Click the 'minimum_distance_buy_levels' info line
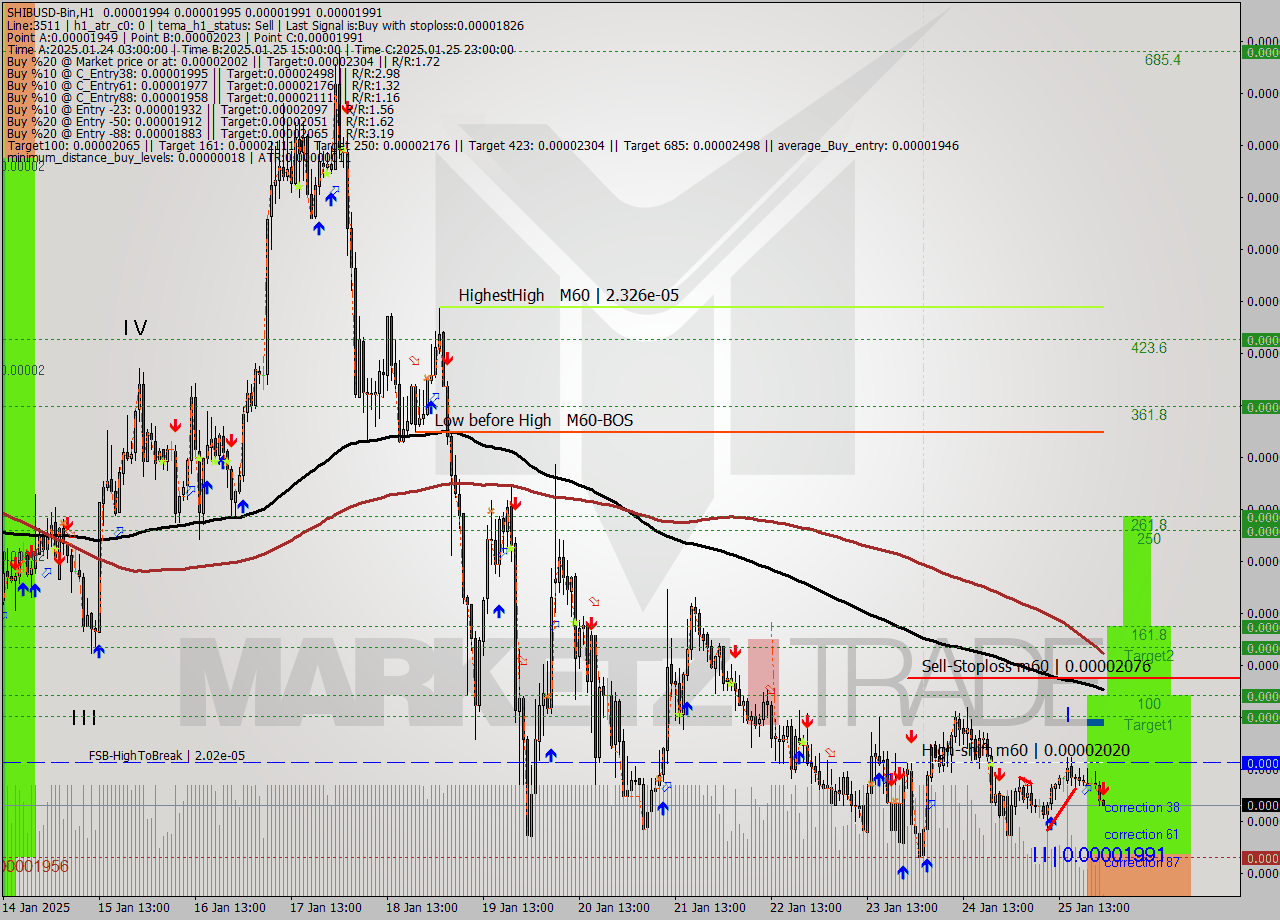The image size is (1280, 920). pyautogui.click(x=177, y=157)
